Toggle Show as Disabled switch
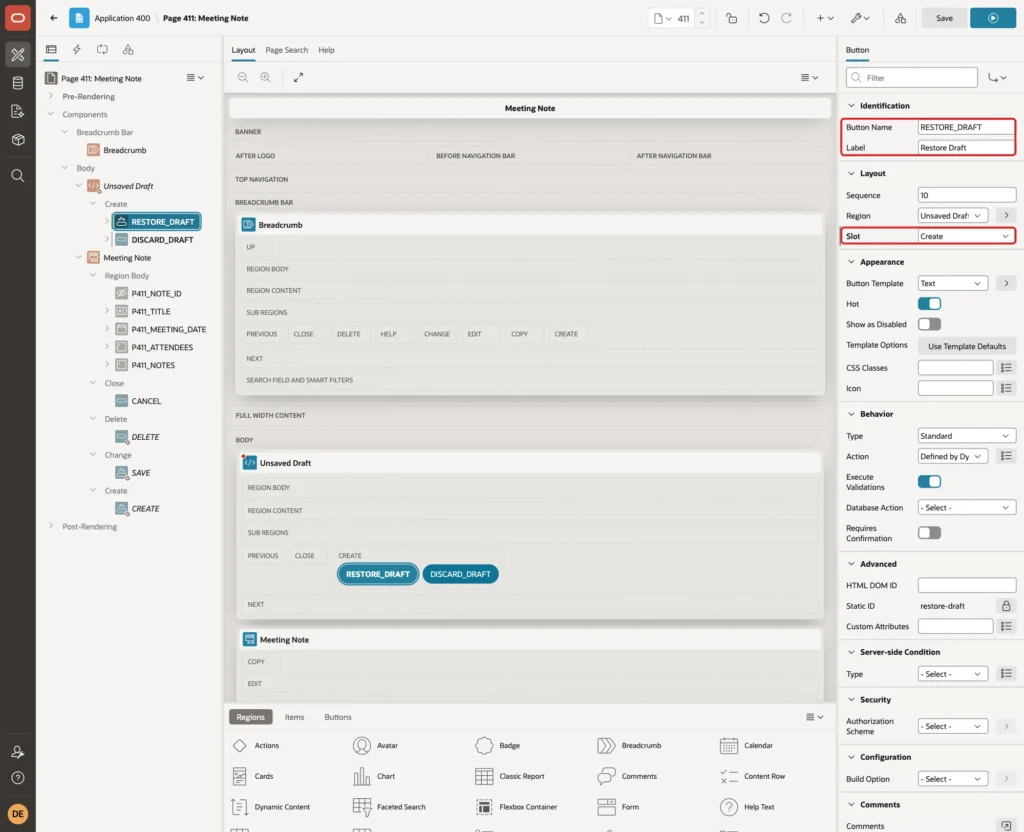 pos(929,324)
